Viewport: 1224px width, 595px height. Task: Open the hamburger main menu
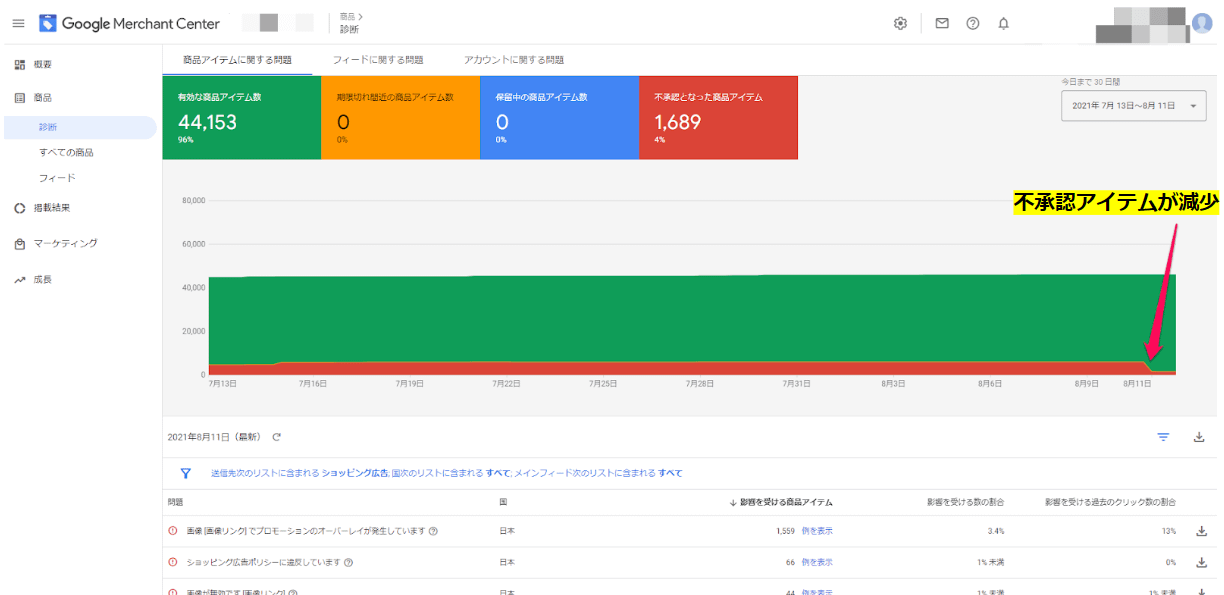(x=18, y=23)
